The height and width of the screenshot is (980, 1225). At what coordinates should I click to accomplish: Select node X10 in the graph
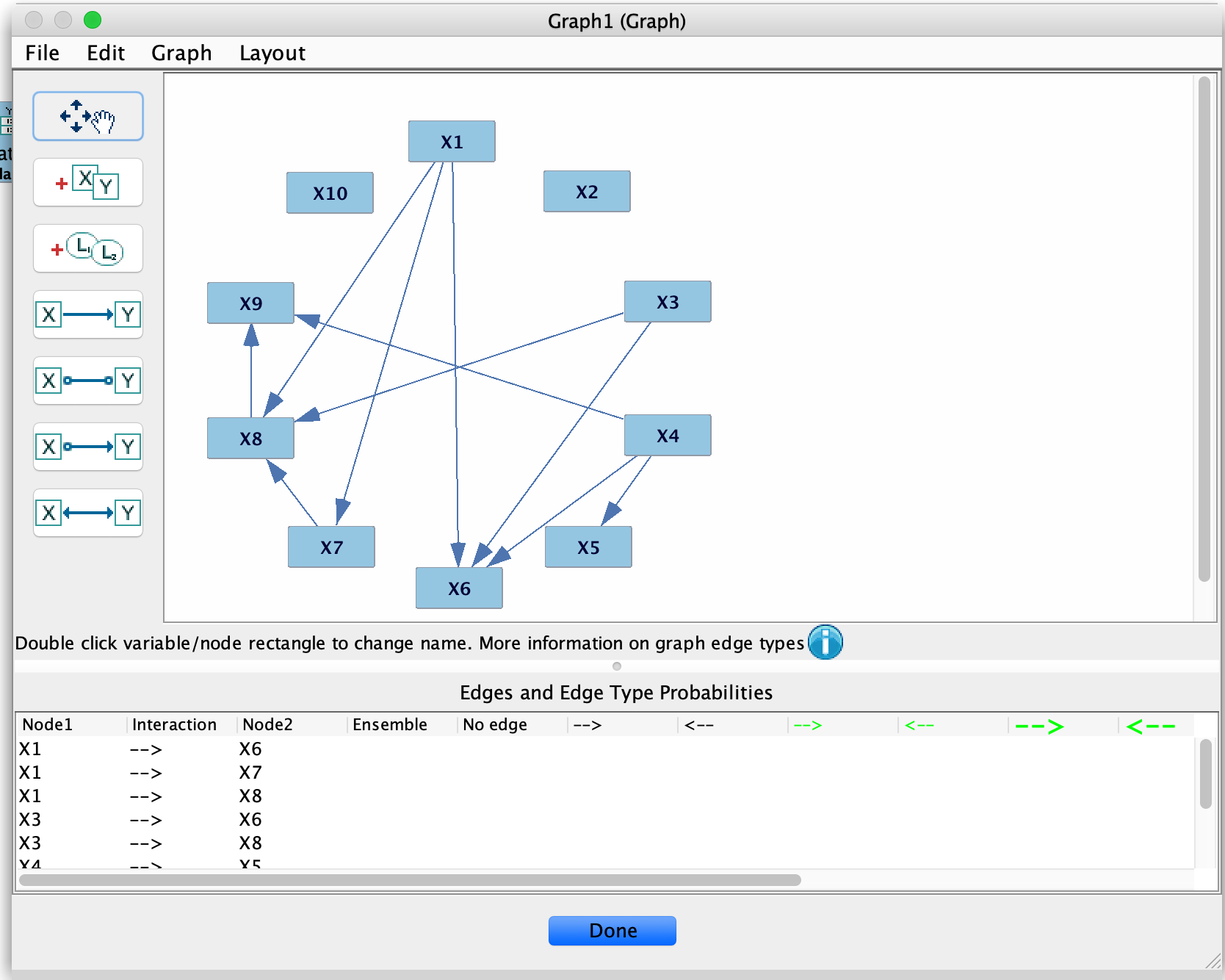tap(329, 192)
